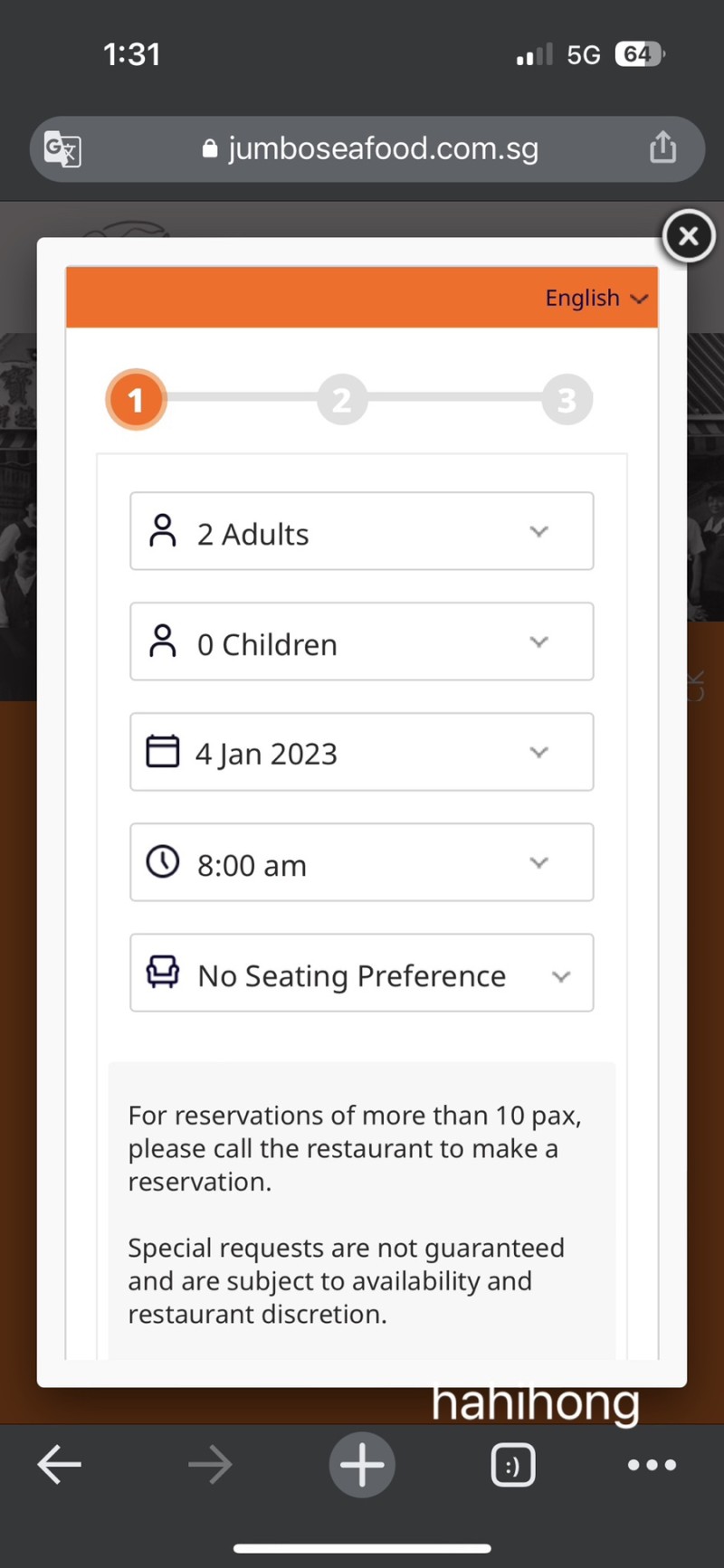Image resolution: width=724 pixels, height=1568 pixels.
Task: Expand the 2 Adults dropdown
Action: [362, 531]
